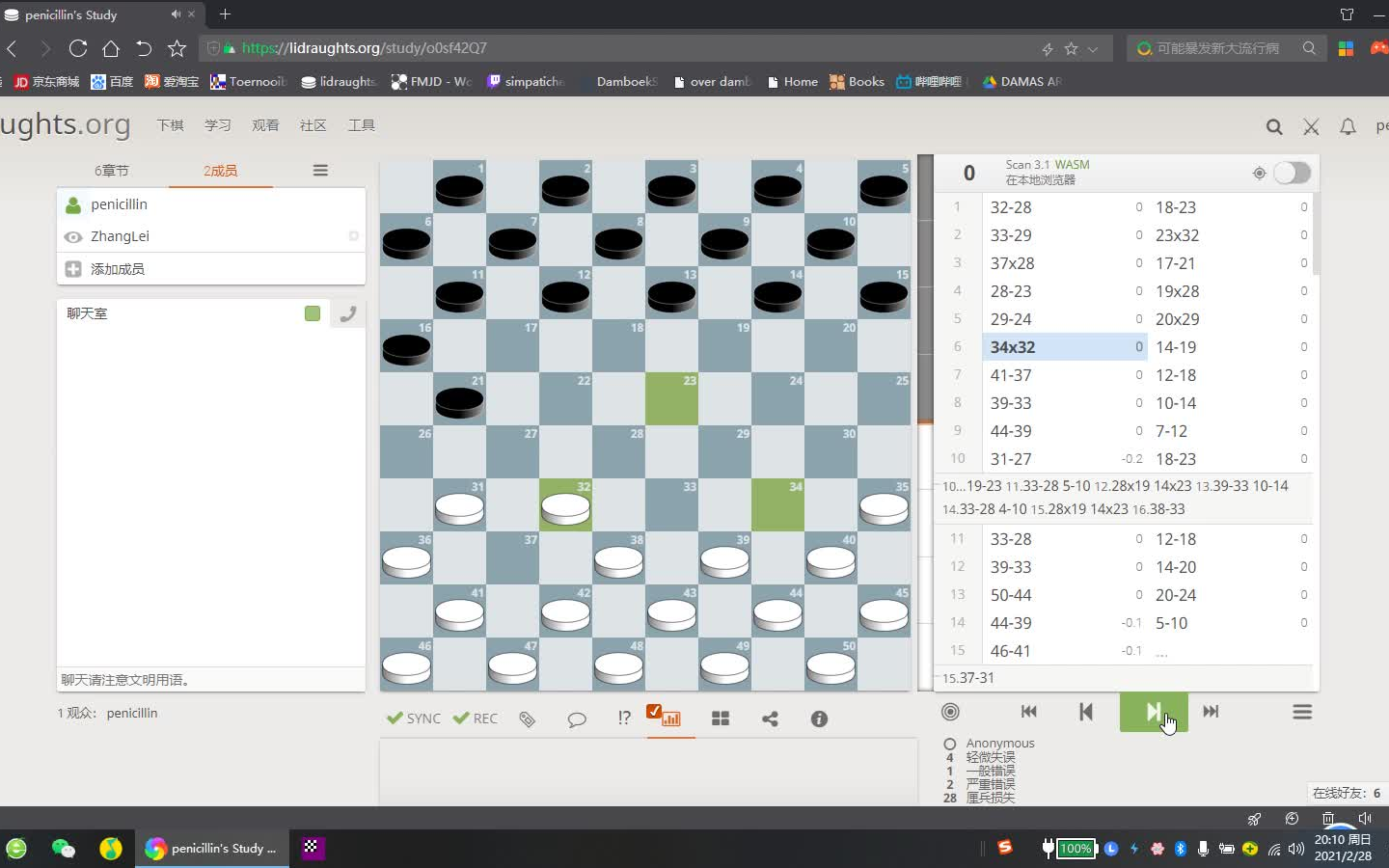This screenshot has height=868, width=1389.
Task: Click the SYNC checkmark button
Action: pyautogui.click(x=414, y=719)
